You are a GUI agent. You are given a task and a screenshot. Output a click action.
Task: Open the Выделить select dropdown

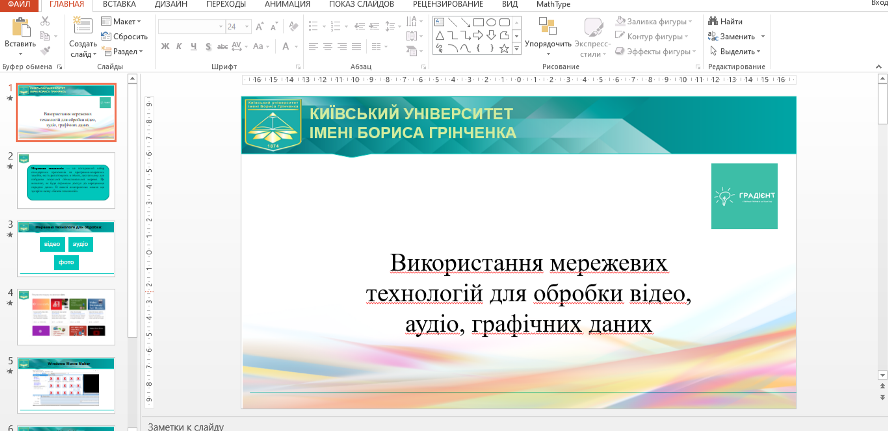point(740,50)
